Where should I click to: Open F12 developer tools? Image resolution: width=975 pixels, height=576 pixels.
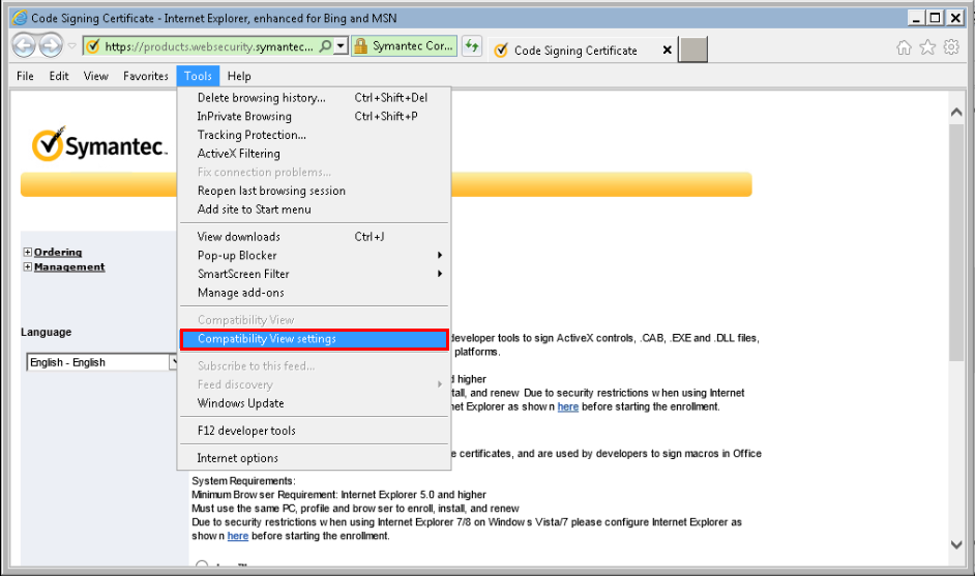click(x=313, y=431)
